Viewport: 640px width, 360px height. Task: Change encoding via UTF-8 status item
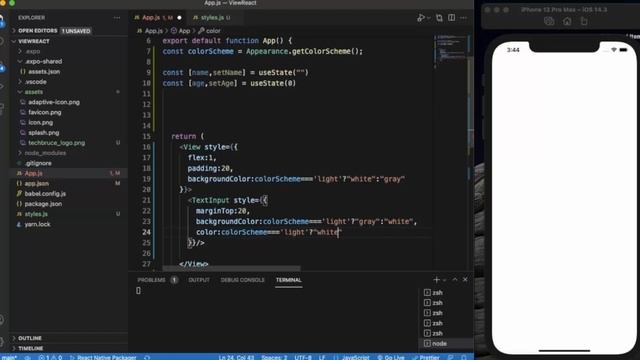click(x=303, y=357)
